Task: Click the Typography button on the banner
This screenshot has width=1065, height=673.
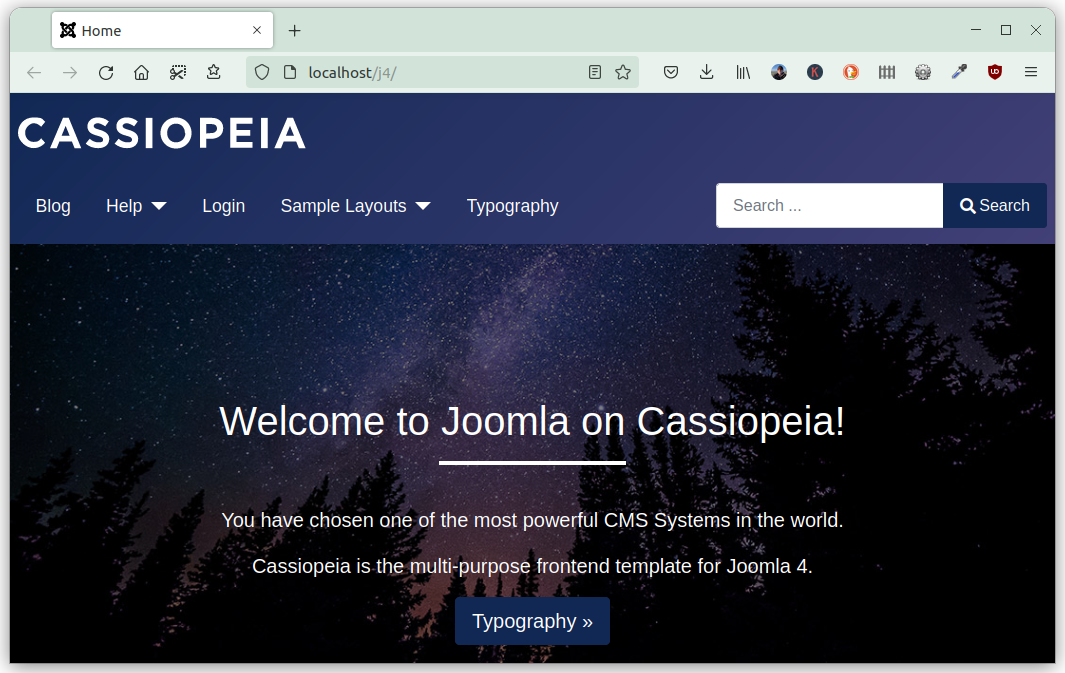Action: tap(532, 621)
